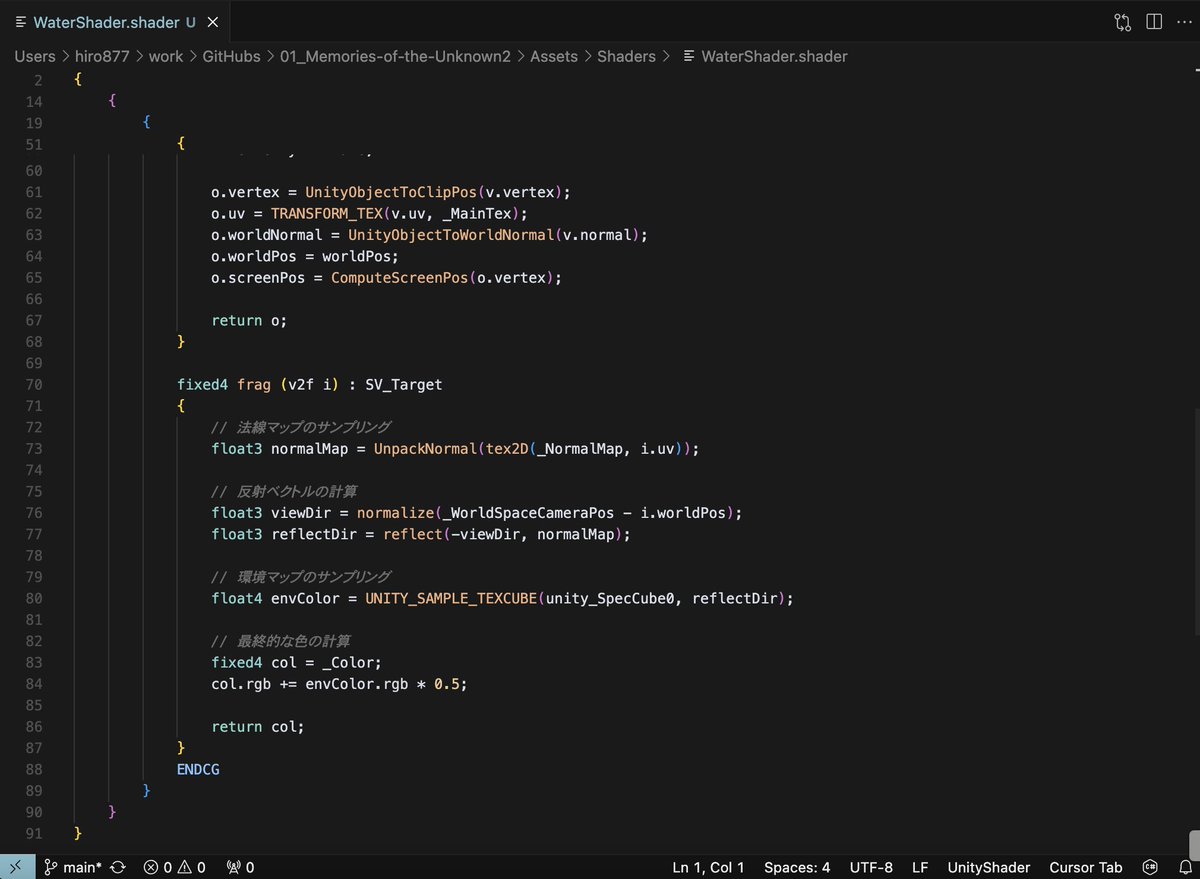Click 'return col;' on line 86
The image size is (1200, 879).
(258, 727)
